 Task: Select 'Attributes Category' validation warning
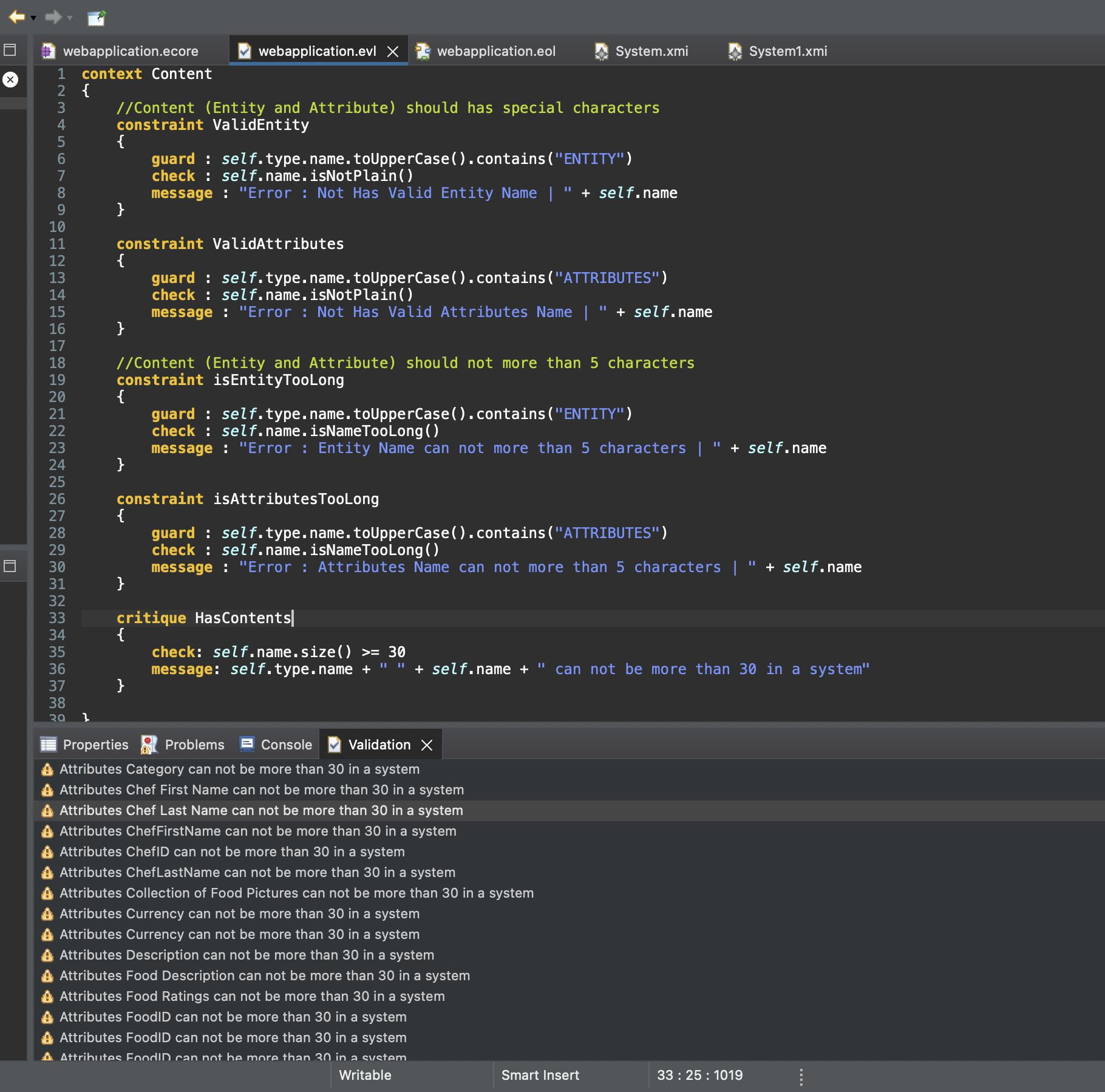point(569,770)
